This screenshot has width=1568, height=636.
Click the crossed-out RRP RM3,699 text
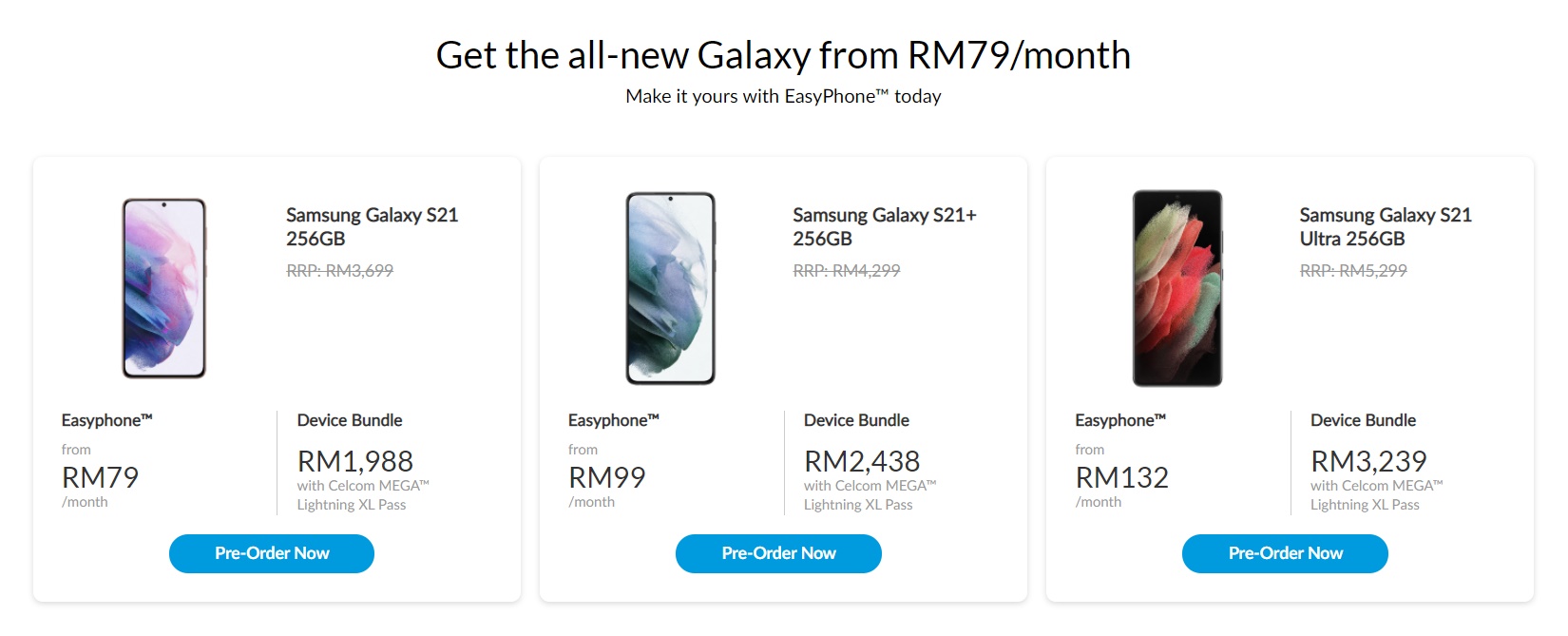point(340,271)
